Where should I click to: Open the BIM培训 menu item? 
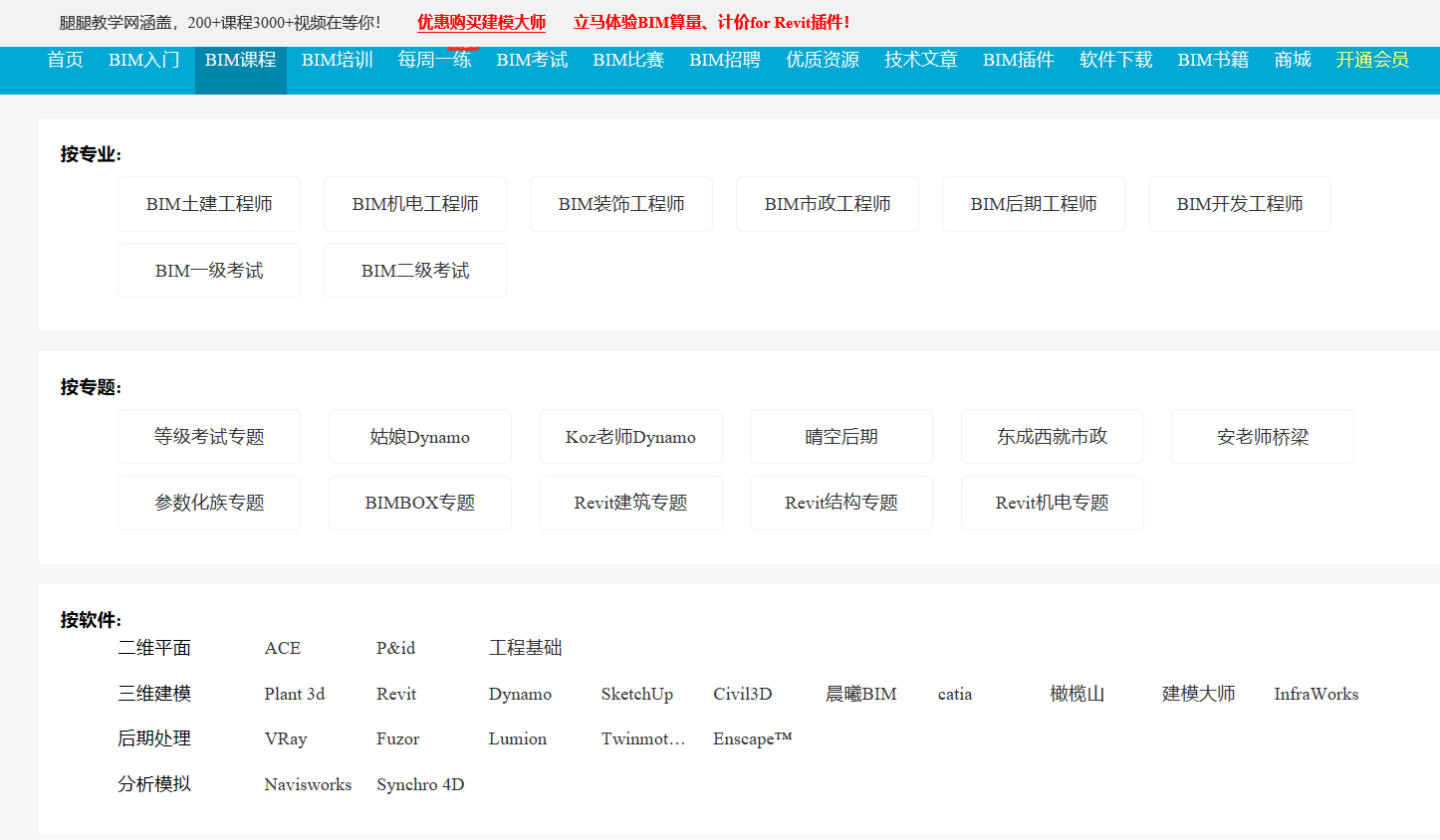[x=338, y=60]
